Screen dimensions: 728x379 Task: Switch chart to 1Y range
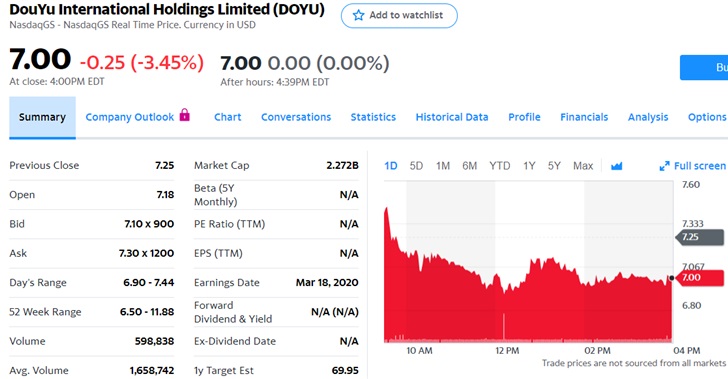click(529, 166)
